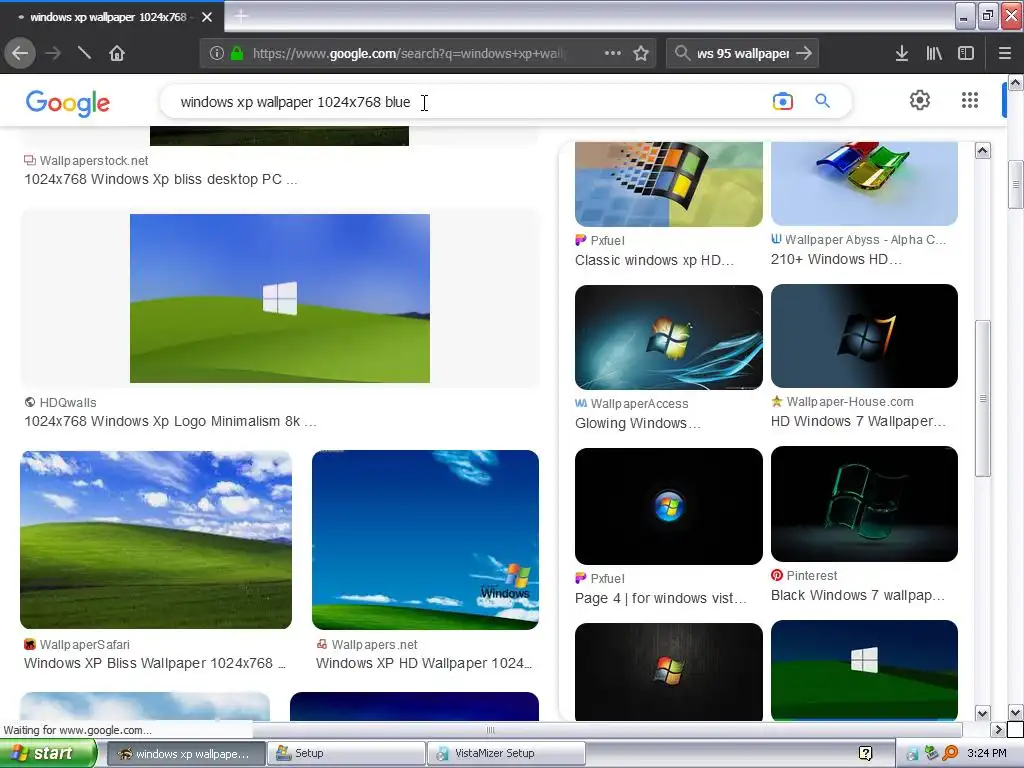Submit the browser search bar arrow
1024x768 pixels.
click(x=805, y=53)
